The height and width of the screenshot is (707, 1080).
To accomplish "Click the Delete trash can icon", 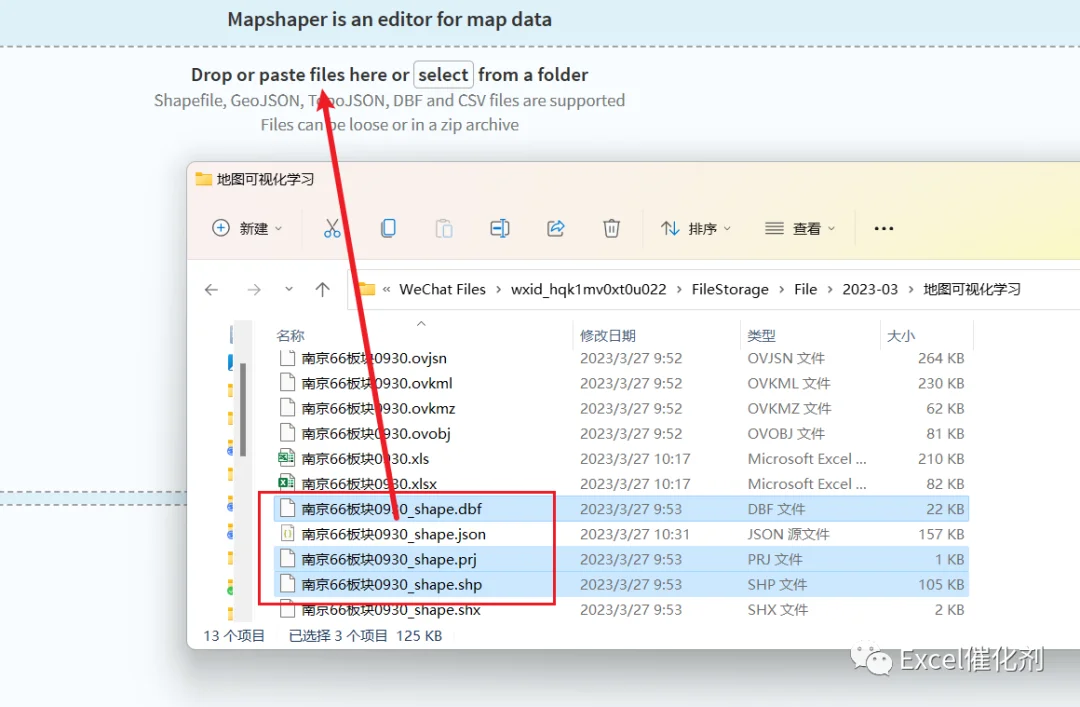I will click(x=612, y=228).
